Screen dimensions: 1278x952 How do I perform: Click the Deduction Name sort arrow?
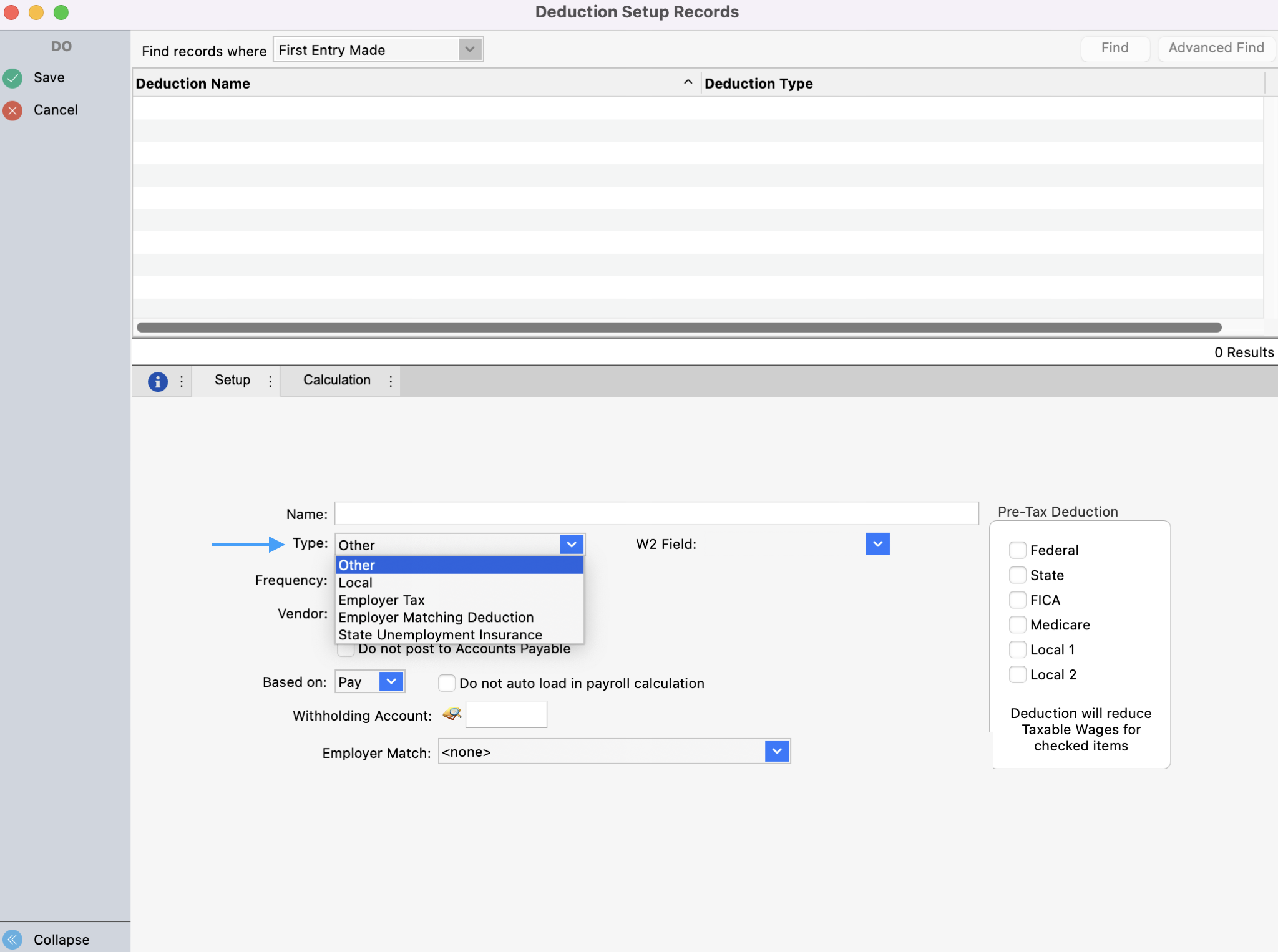[x=688, y=82]
